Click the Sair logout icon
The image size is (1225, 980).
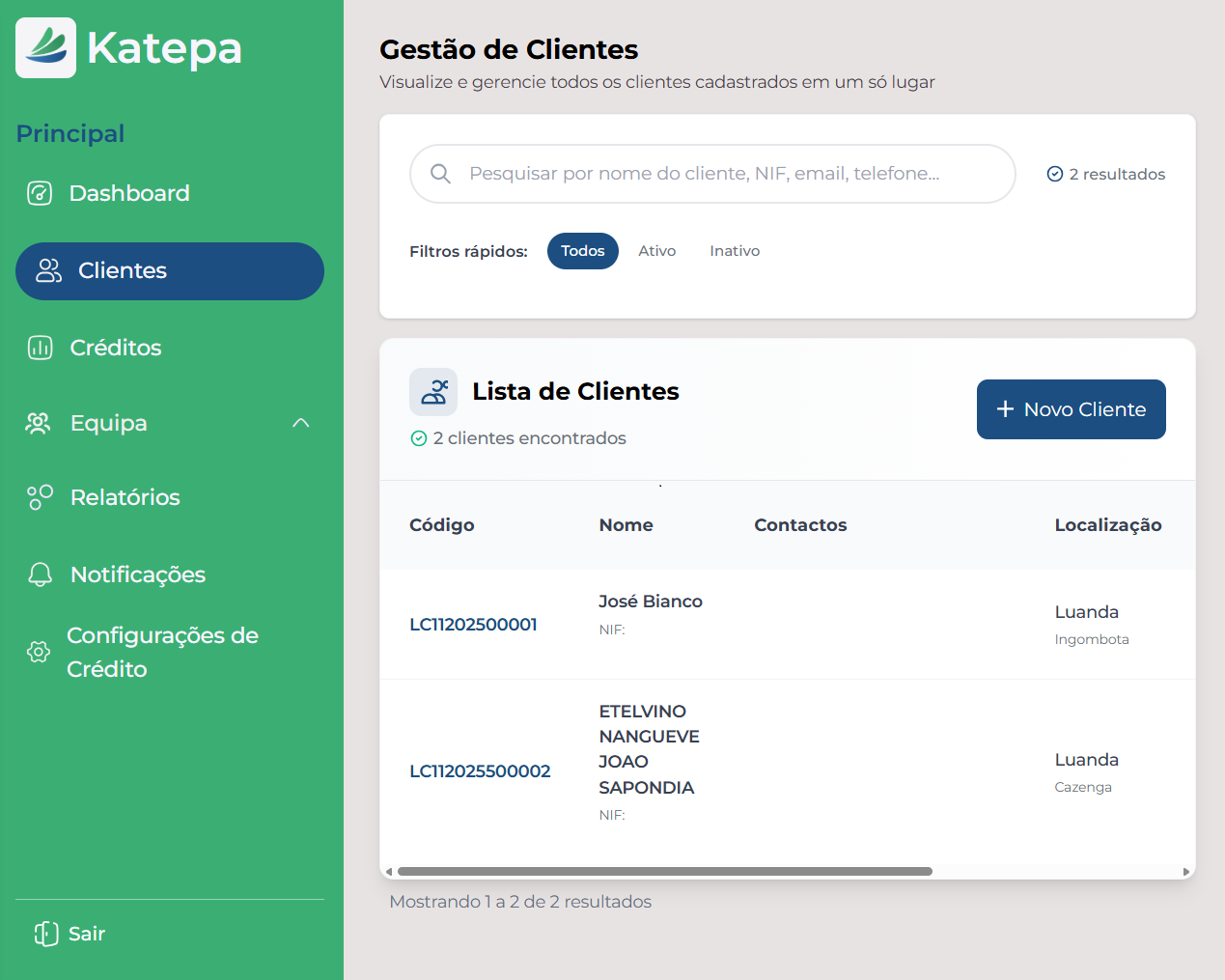(42, 934)
